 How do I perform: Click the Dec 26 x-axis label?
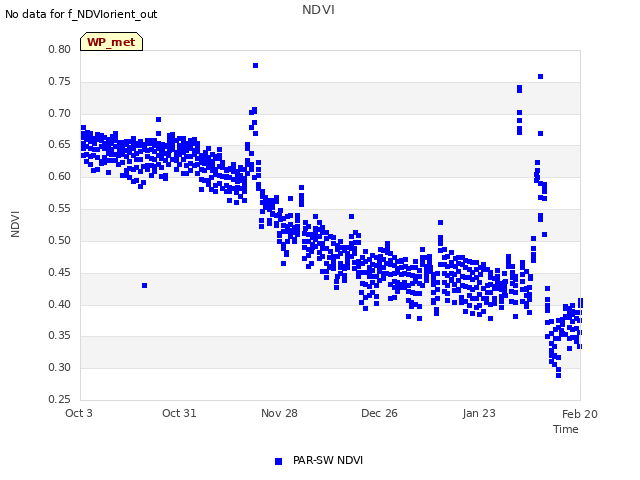[x=379, y=413]
